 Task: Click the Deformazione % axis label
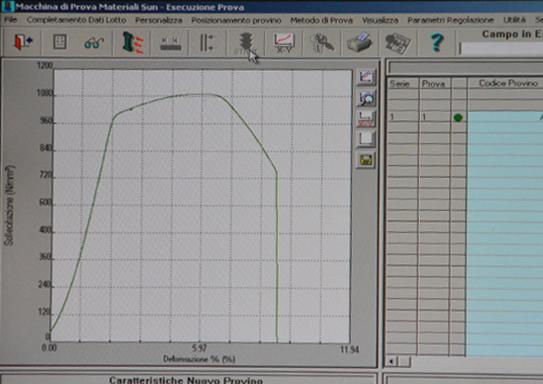click(x=199, y=359)
